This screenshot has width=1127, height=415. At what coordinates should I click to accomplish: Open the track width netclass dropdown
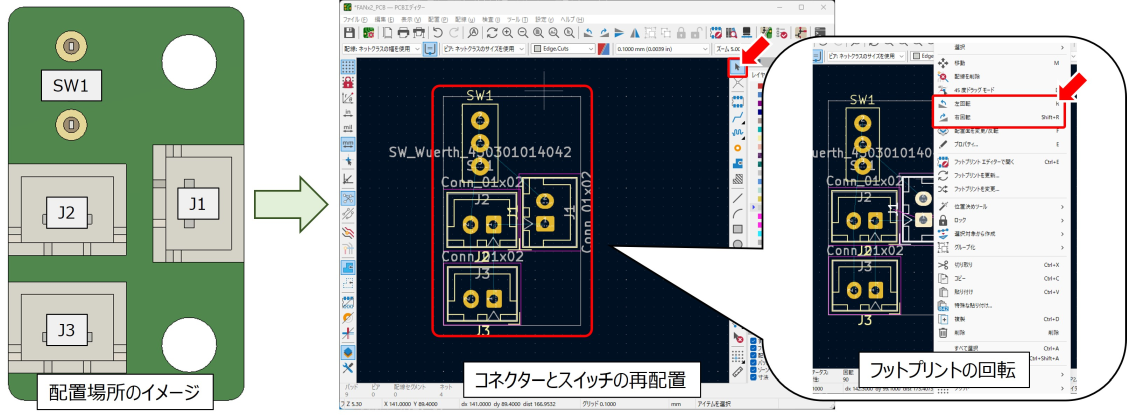click(380, 48)
